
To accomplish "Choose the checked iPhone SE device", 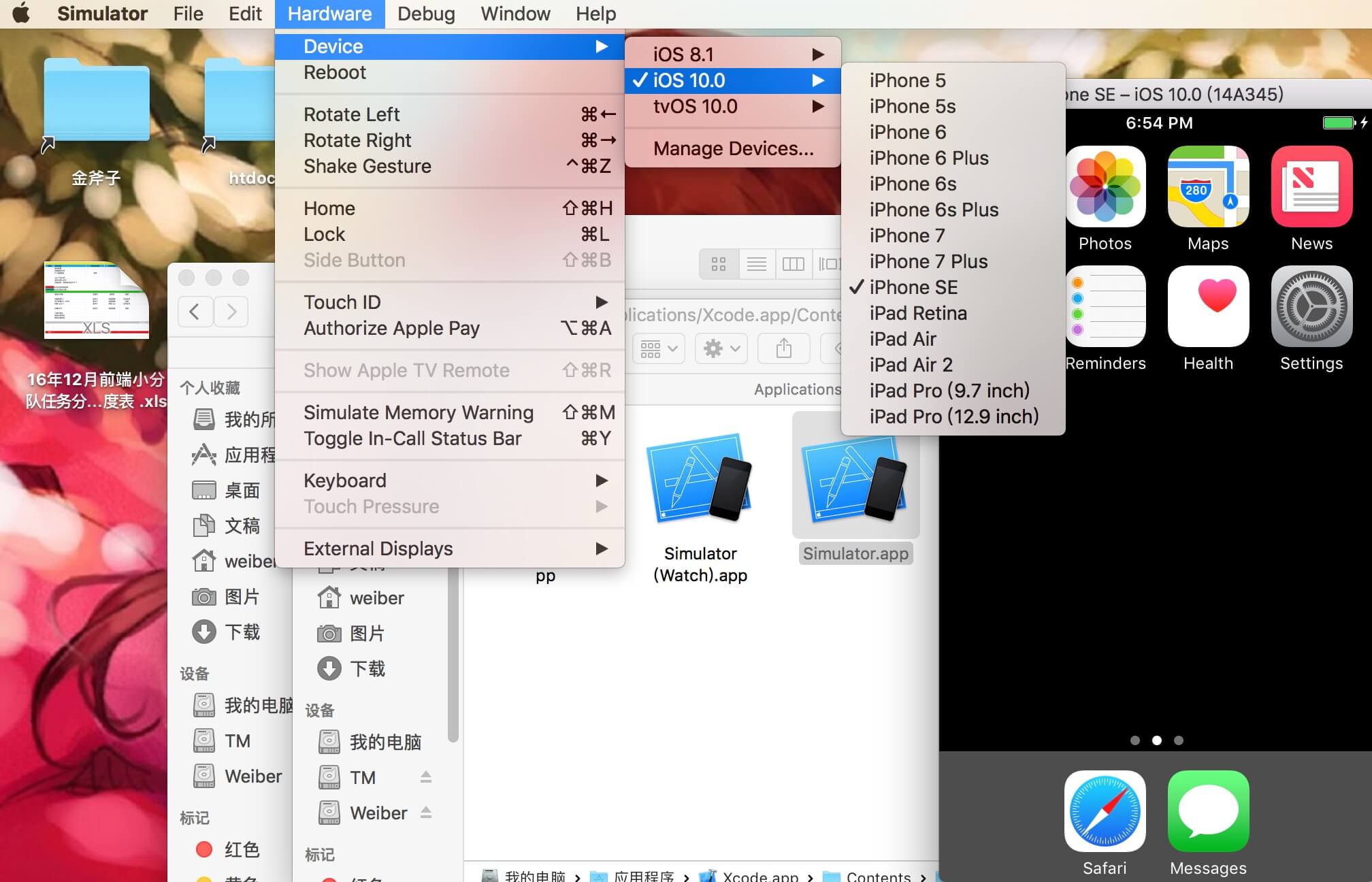I will (x=953, y=287).
